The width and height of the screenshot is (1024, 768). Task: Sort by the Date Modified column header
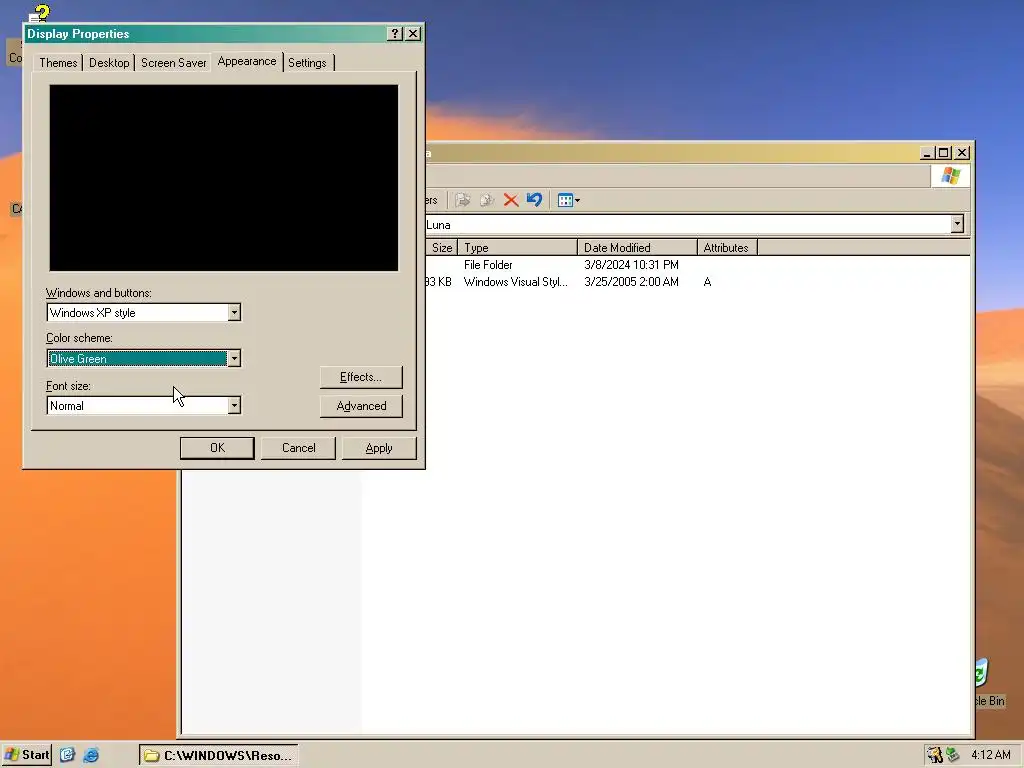[637, 248]
